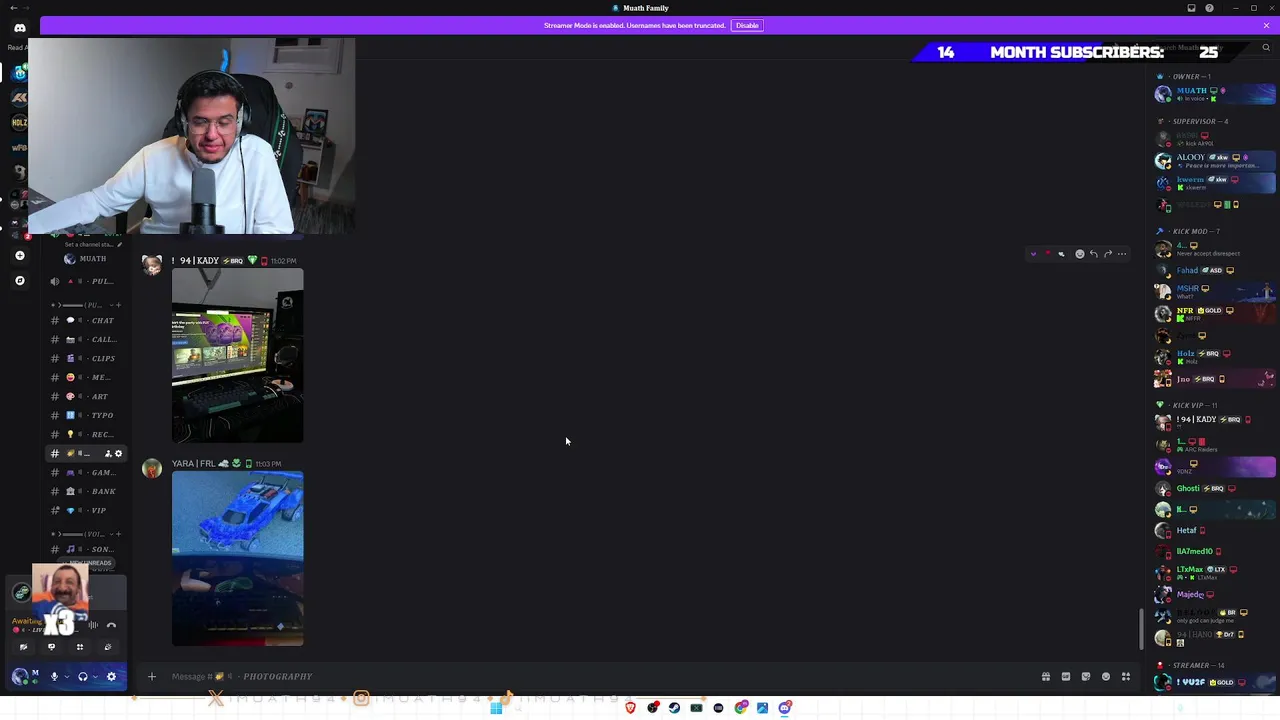Add reaction emoji from message hover toolbar
This screenshot has height=720, width=1280.
pyautogui.click(x=1080, y=254)
